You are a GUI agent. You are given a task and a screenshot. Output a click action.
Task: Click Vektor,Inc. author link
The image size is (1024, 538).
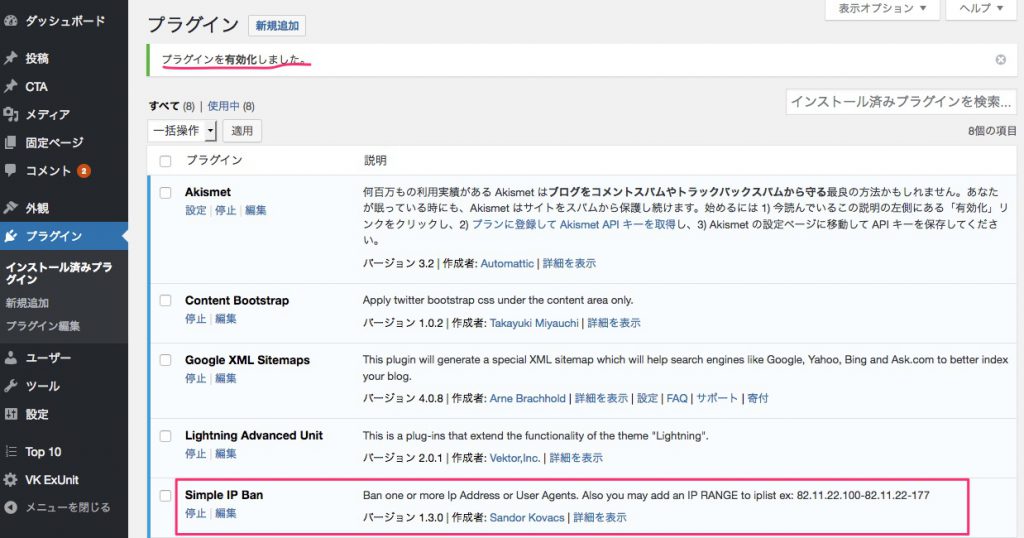click(515, 458)
